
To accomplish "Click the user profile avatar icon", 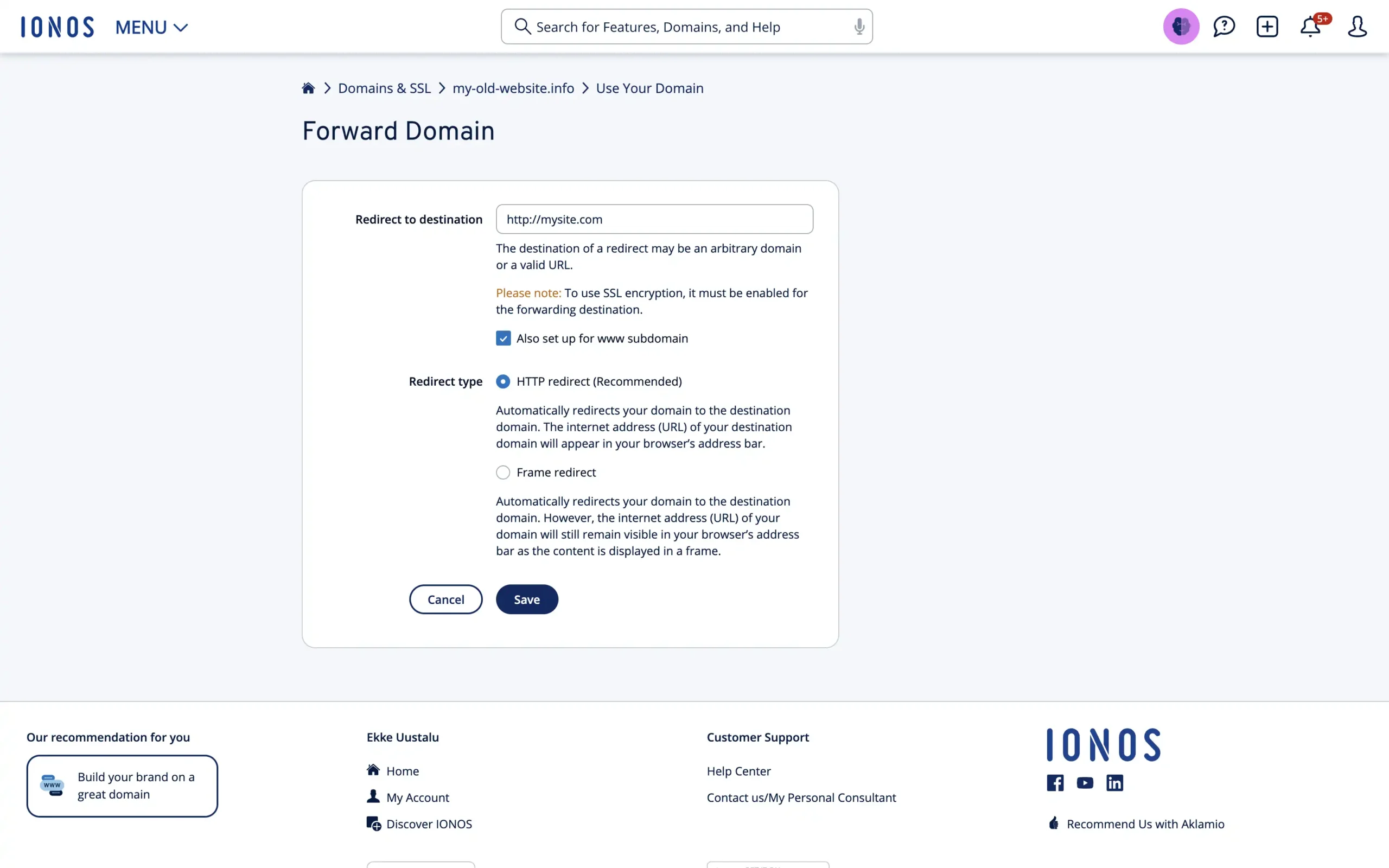I will click(1357, 26).
